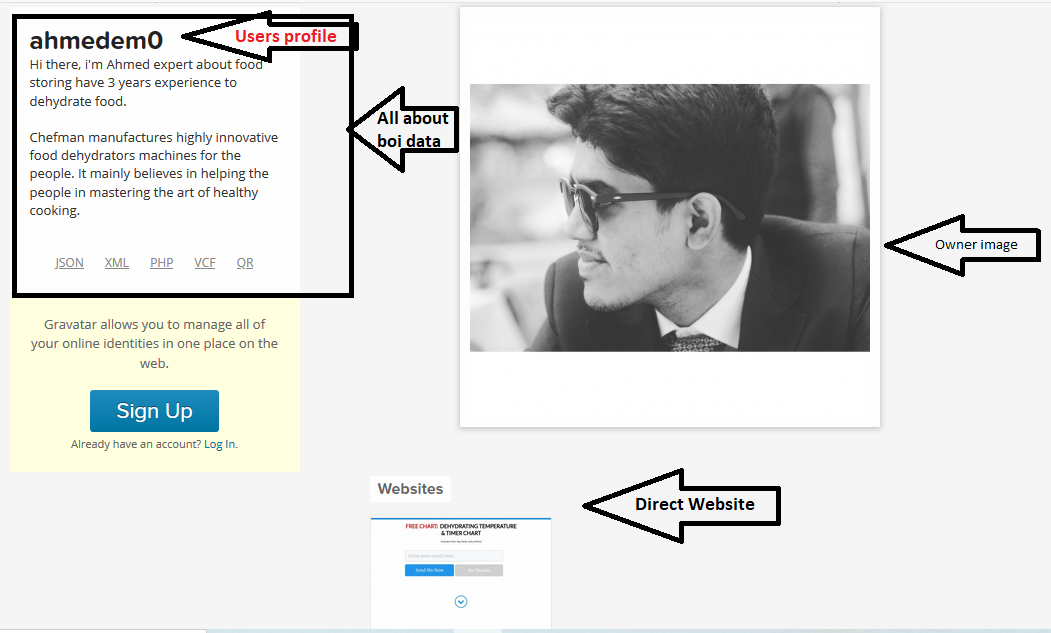Click the ahmedem0 username heading
This screenshot has height=633, width=1051.
[96, 41]
